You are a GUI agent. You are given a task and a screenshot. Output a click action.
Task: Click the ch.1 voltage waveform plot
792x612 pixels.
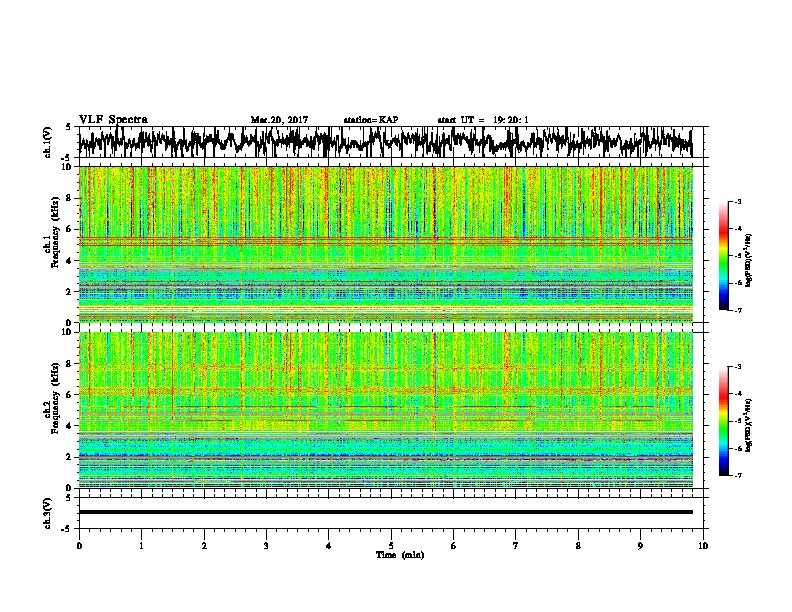coord(385,142)
